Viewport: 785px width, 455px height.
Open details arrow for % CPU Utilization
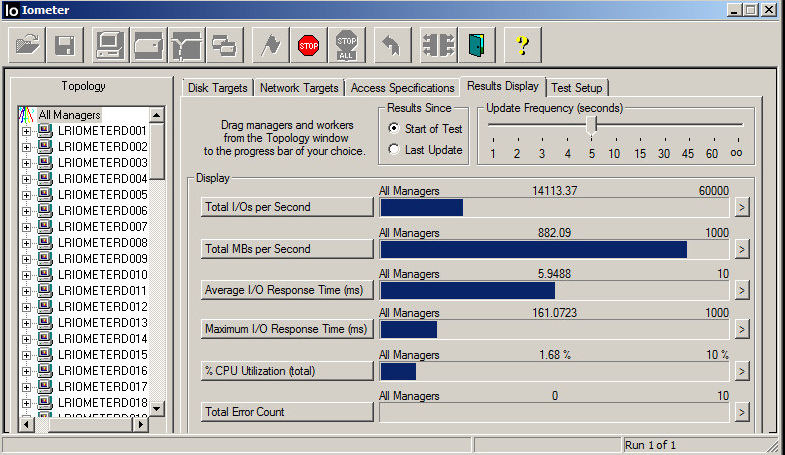click(x=742, y=371)
